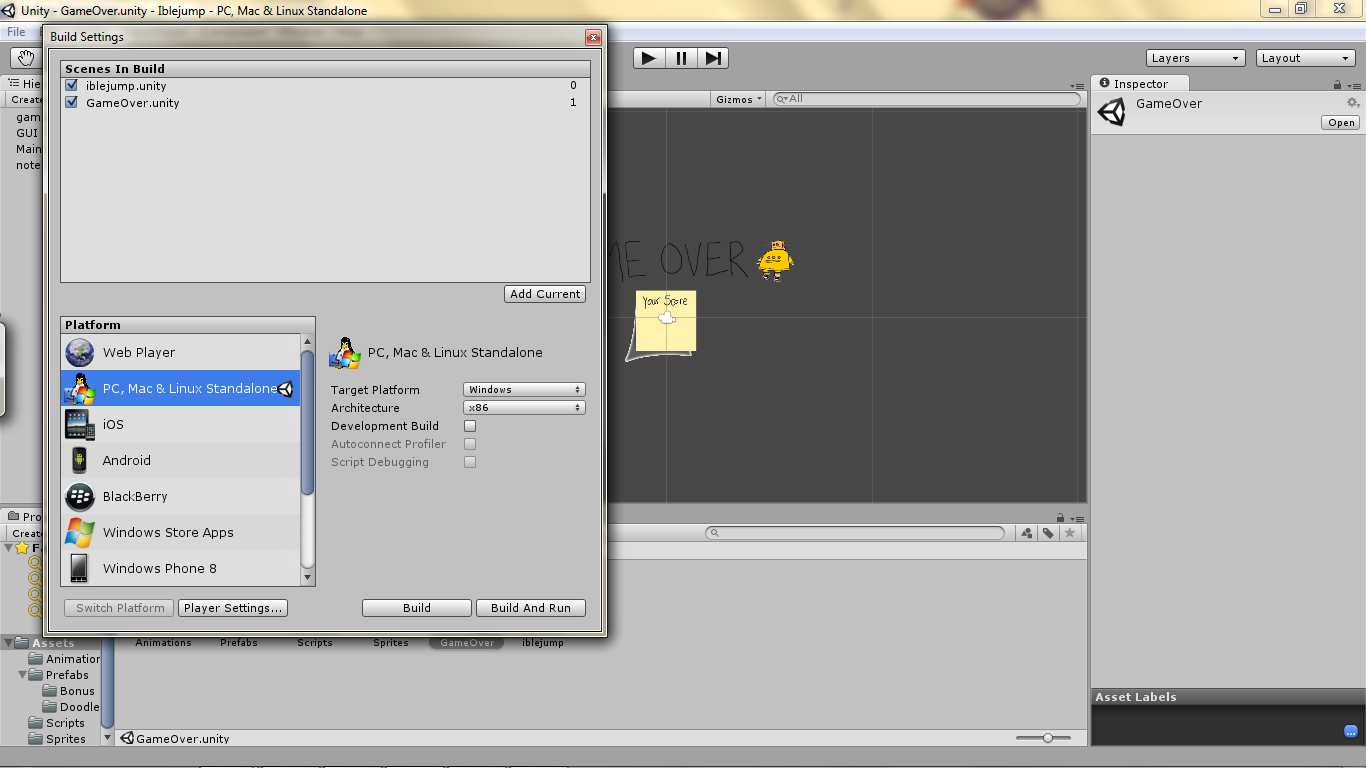
Task: Toggle the Script Debugging checkbox
Action: [470, 462]
